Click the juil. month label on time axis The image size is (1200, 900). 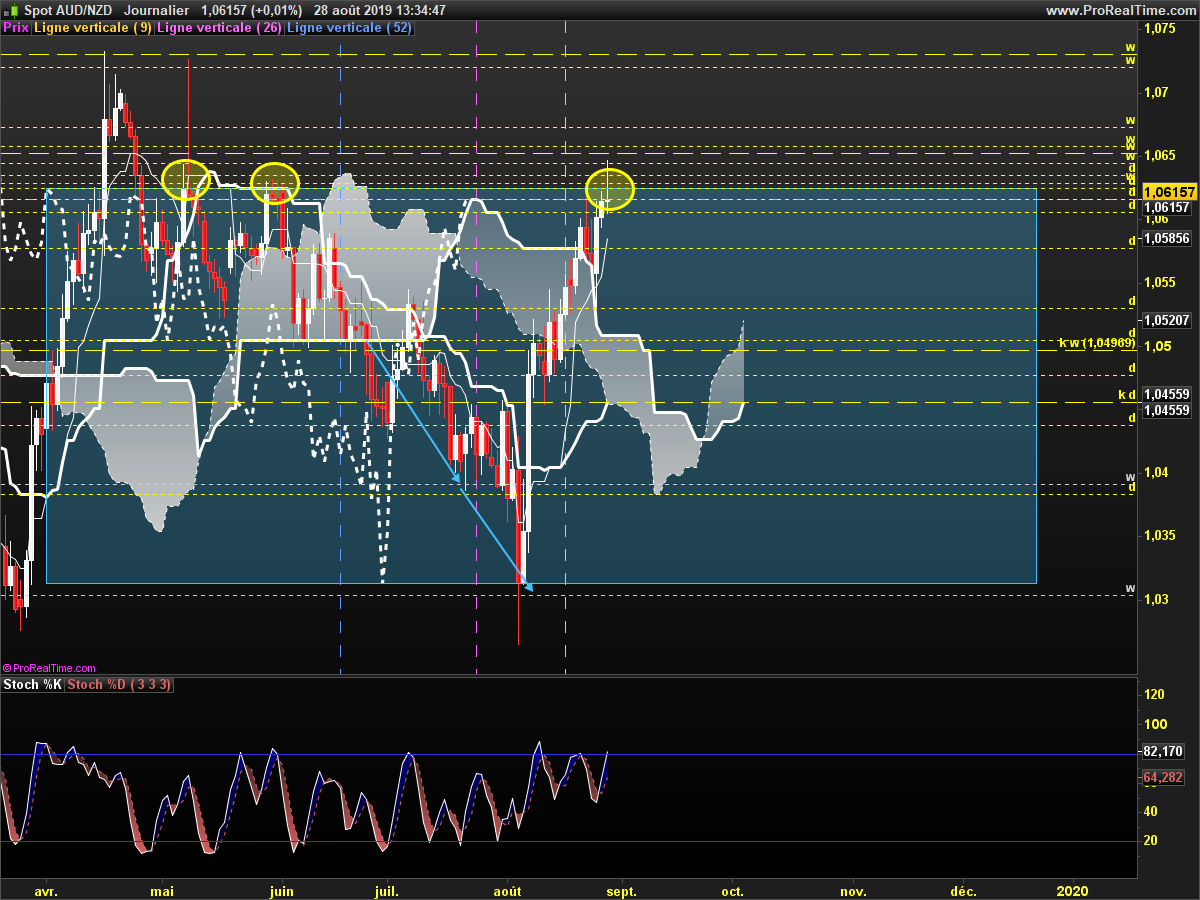(x=387, y=890)
